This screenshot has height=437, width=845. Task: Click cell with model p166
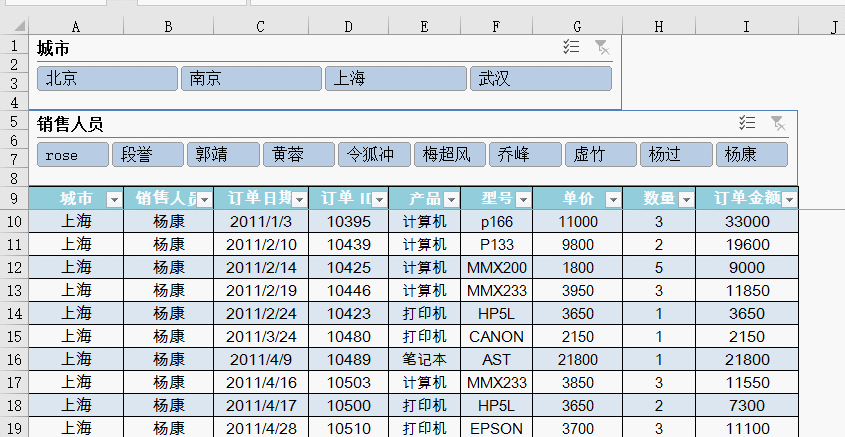click(497, 221)
